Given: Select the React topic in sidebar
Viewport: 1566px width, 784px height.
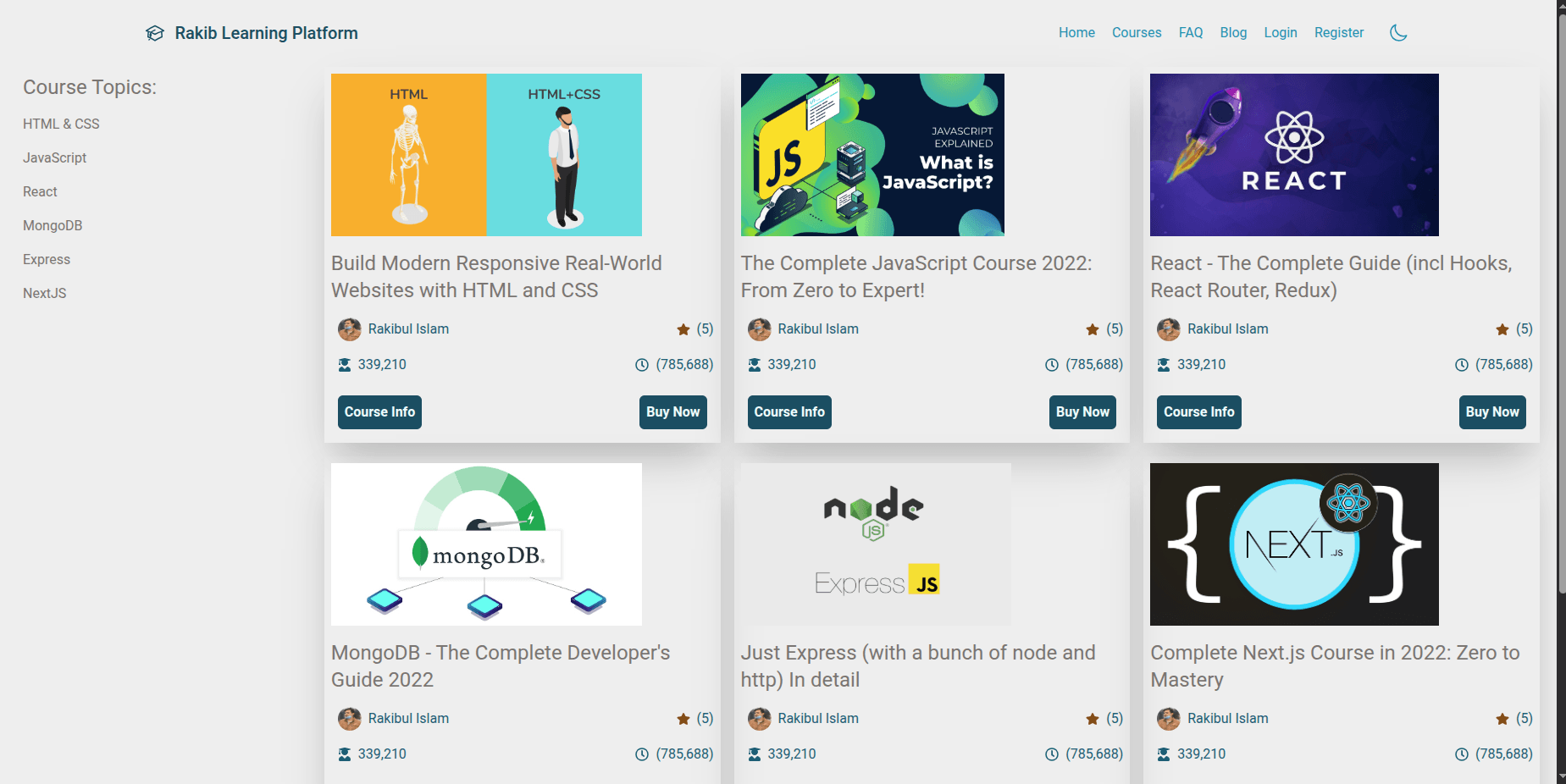Looking at the screenshot, I should pos(39,191).
